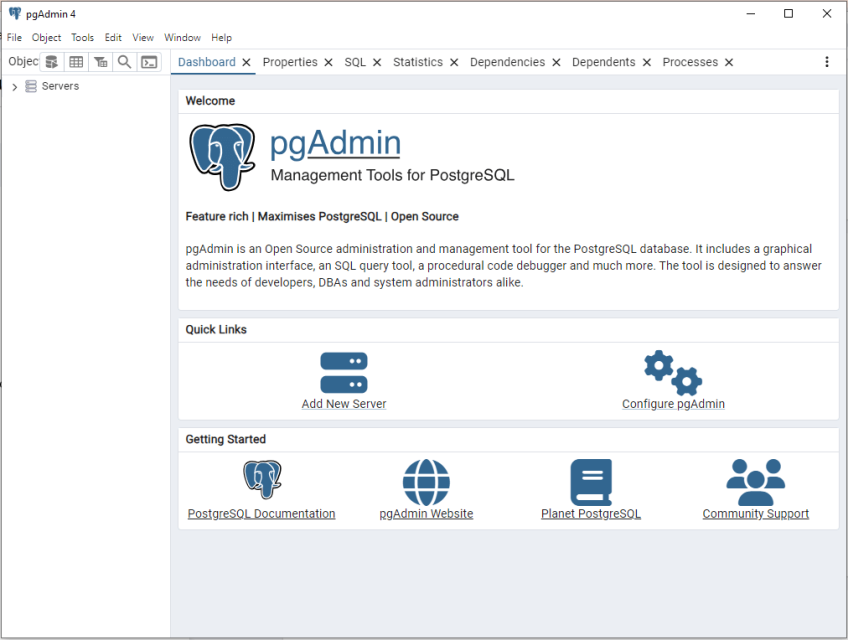Close the Dependencies tab

(x=556, y=61)
